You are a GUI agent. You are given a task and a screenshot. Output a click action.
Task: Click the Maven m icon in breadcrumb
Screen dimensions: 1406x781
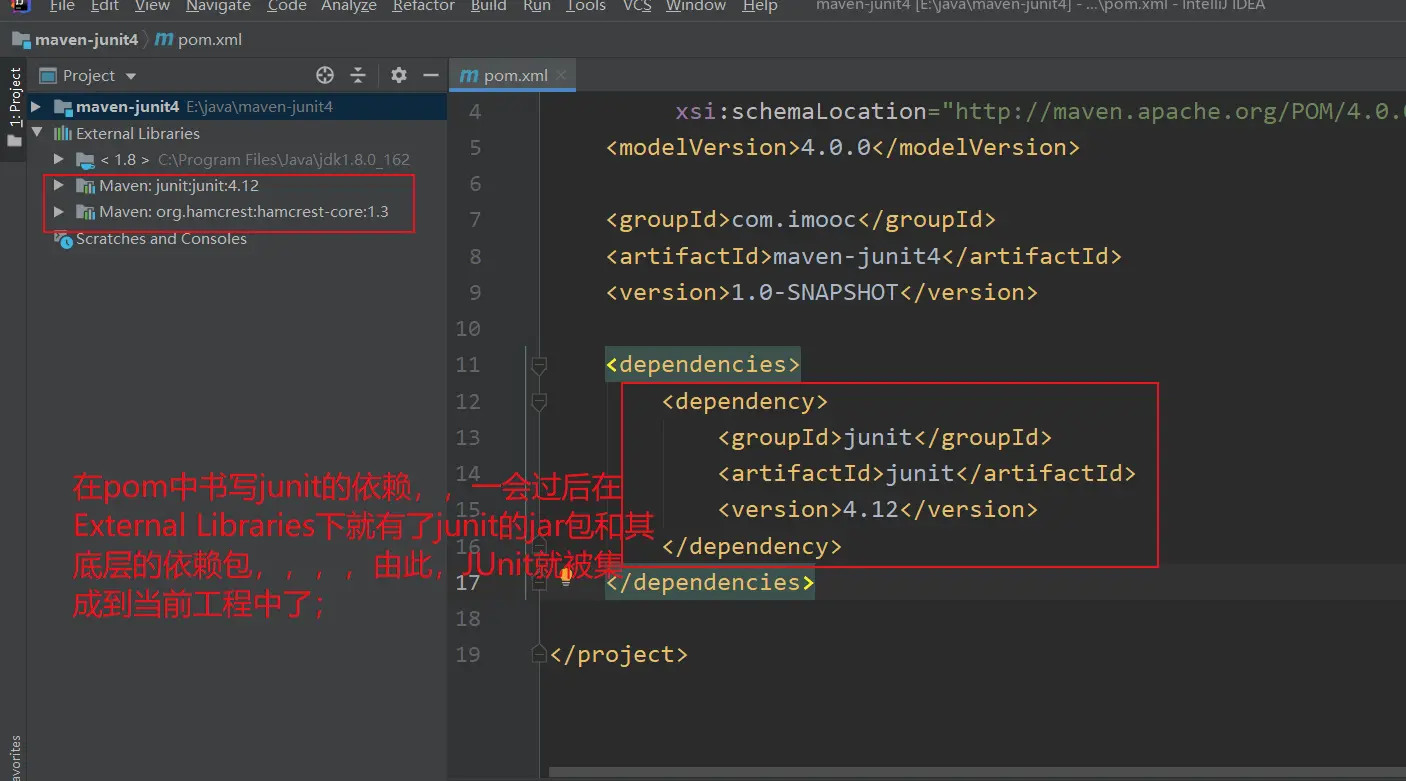[x=164, y=40]
